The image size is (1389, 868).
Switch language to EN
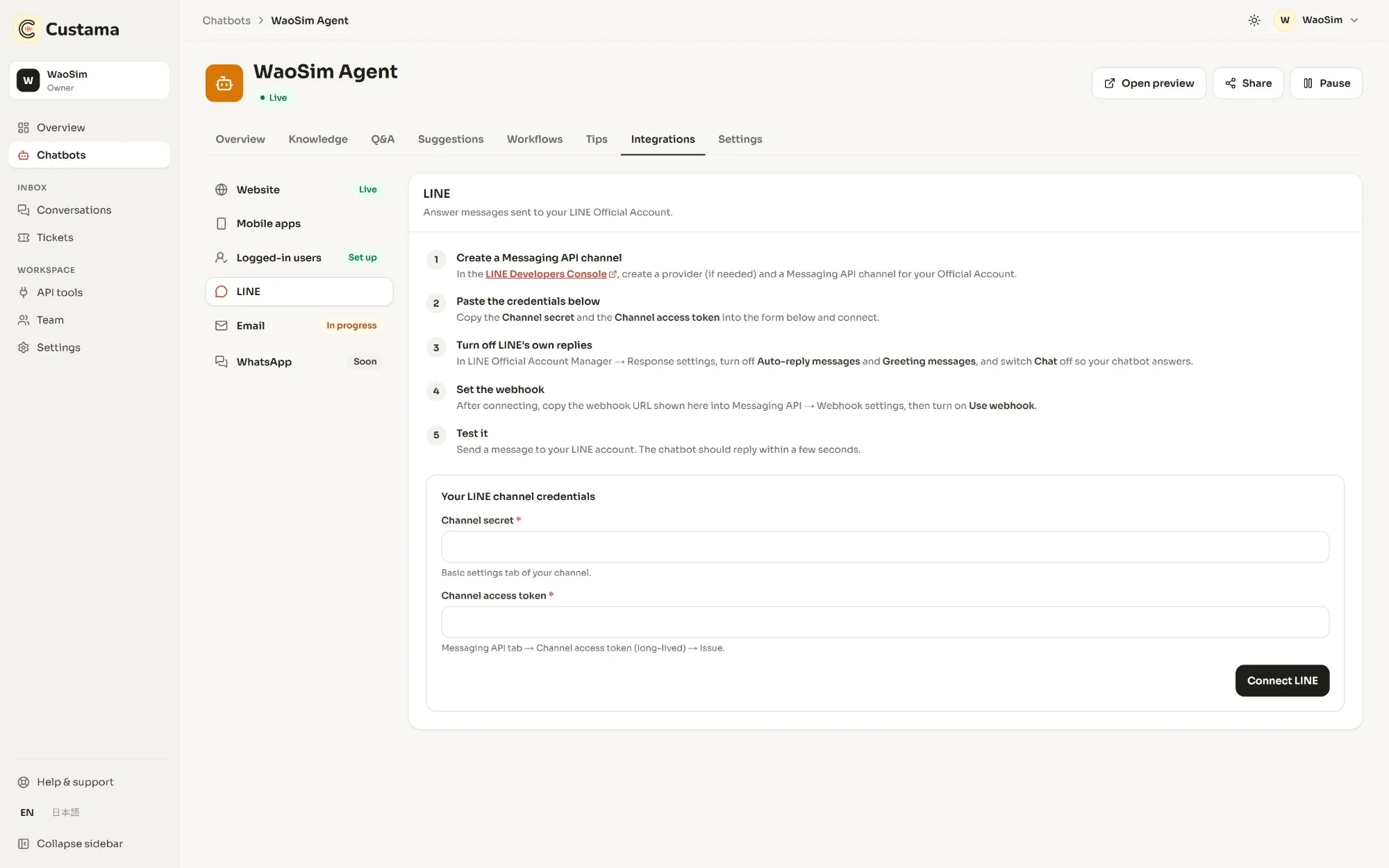(27, 812)
